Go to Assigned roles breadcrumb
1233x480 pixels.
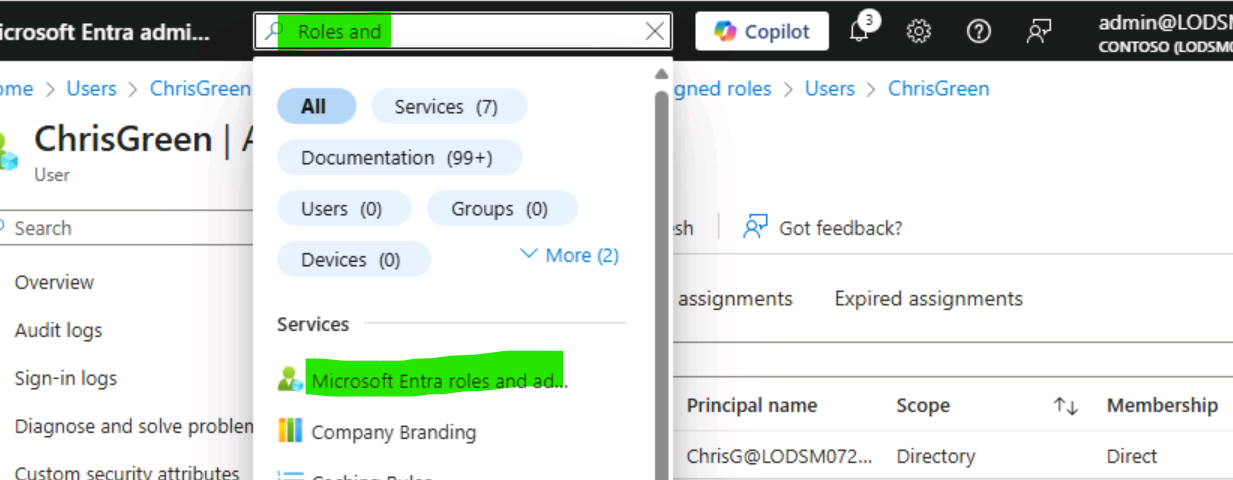[x=720, y=88]
